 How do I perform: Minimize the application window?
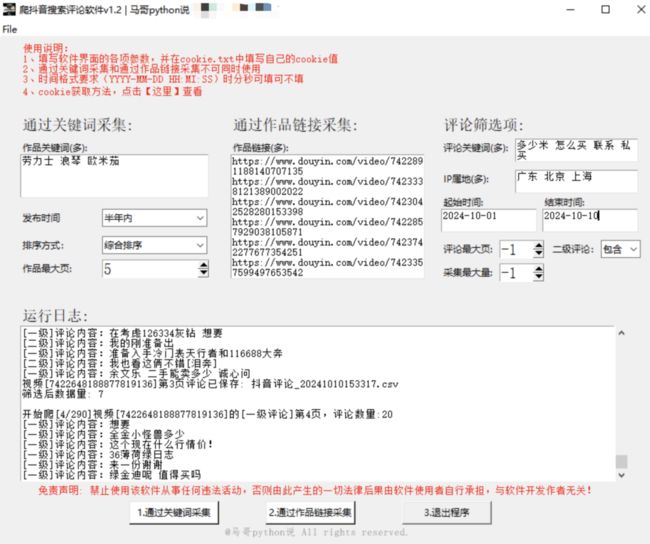pyautogui.click(x=571, y=9)
